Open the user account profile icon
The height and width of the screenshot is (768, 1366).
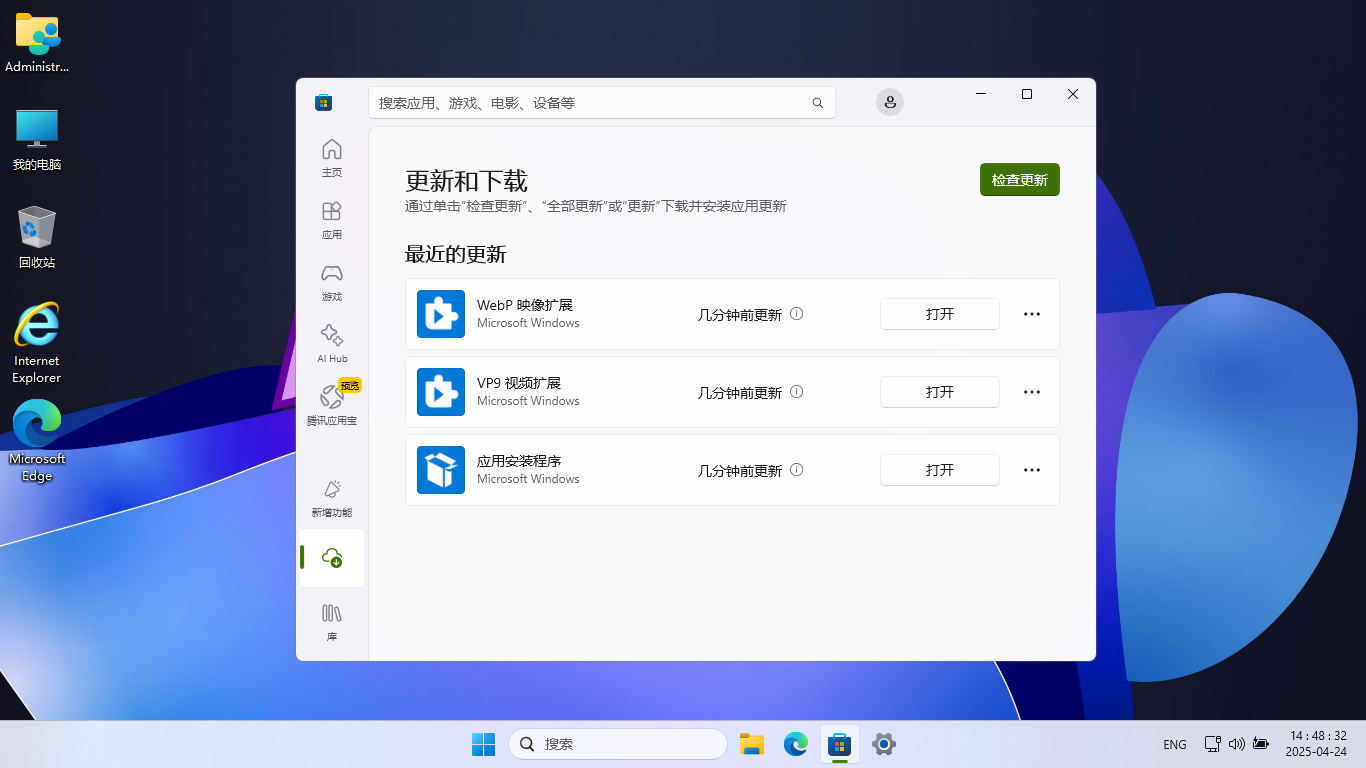[890, 102]
